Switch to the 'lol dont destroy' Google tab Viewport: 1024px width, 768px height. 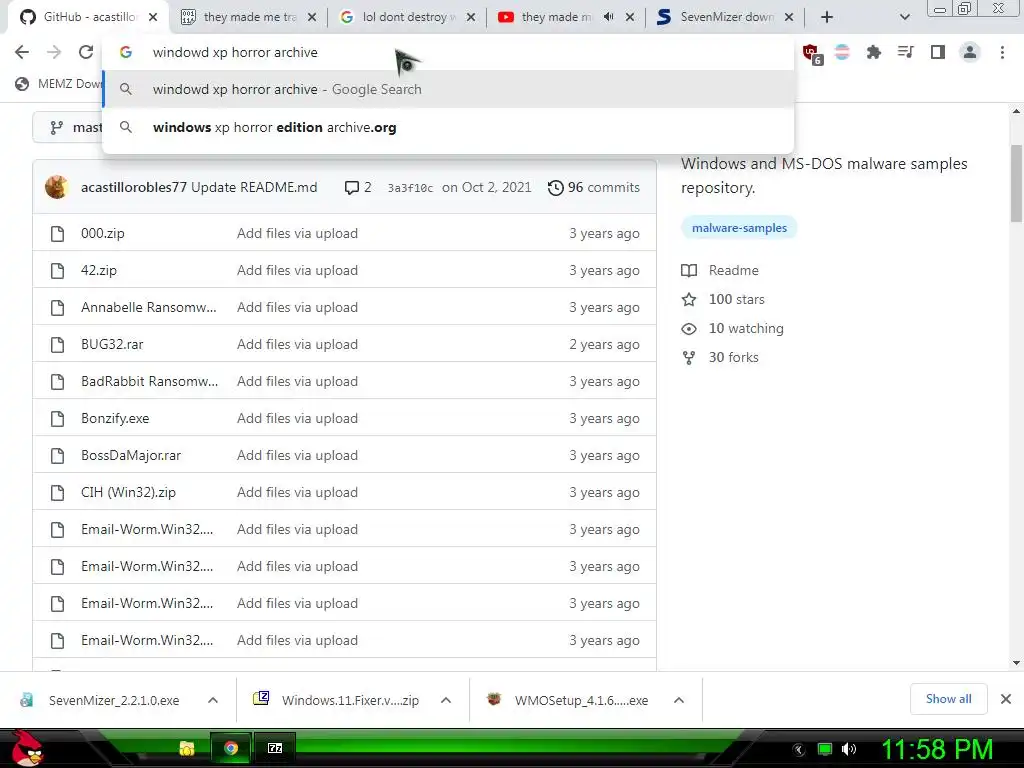[408, 17]
